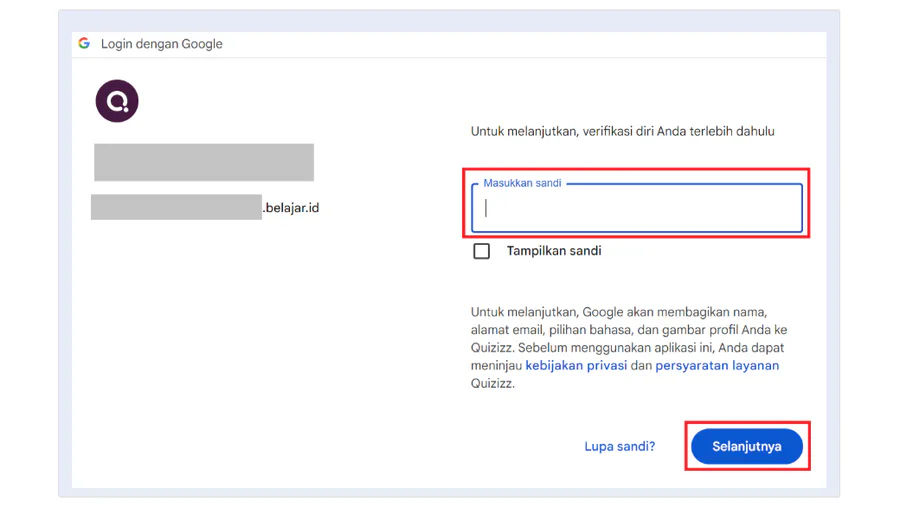Image resolution: width=900 pixels, height=507 pixels.
Task: Click the redacted email address block
Action: 176,208
